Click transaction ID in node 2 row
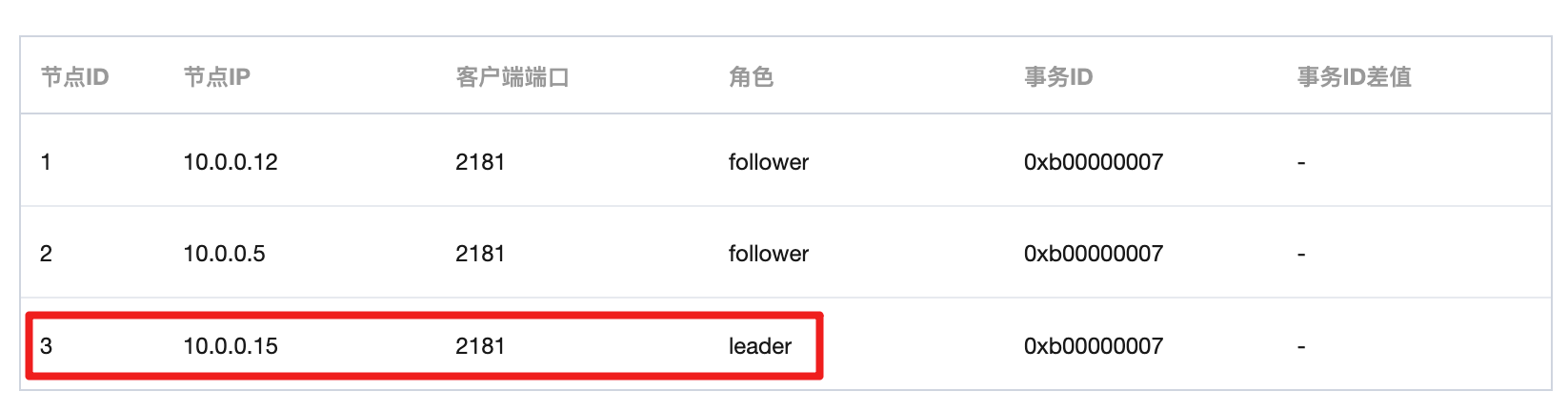1568x412 pixels. pyautogui.click(x=1094, y=254)
